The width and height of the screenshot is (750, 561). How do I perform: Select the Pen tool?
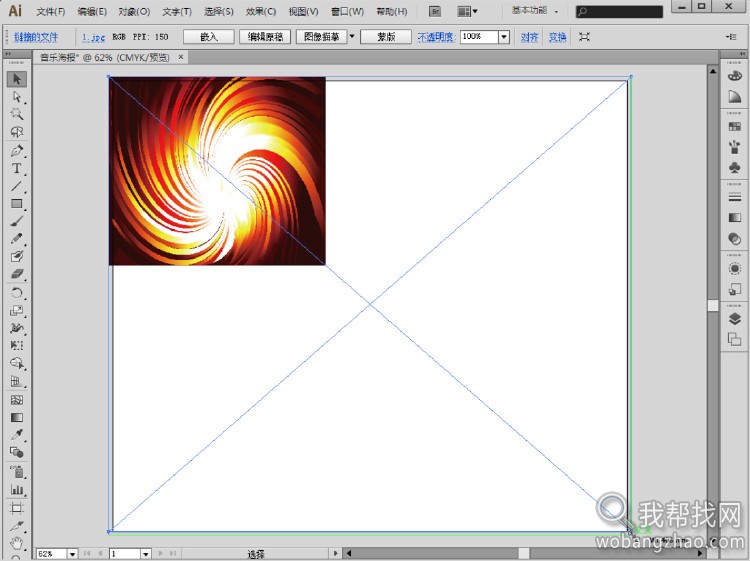point(17,151)
